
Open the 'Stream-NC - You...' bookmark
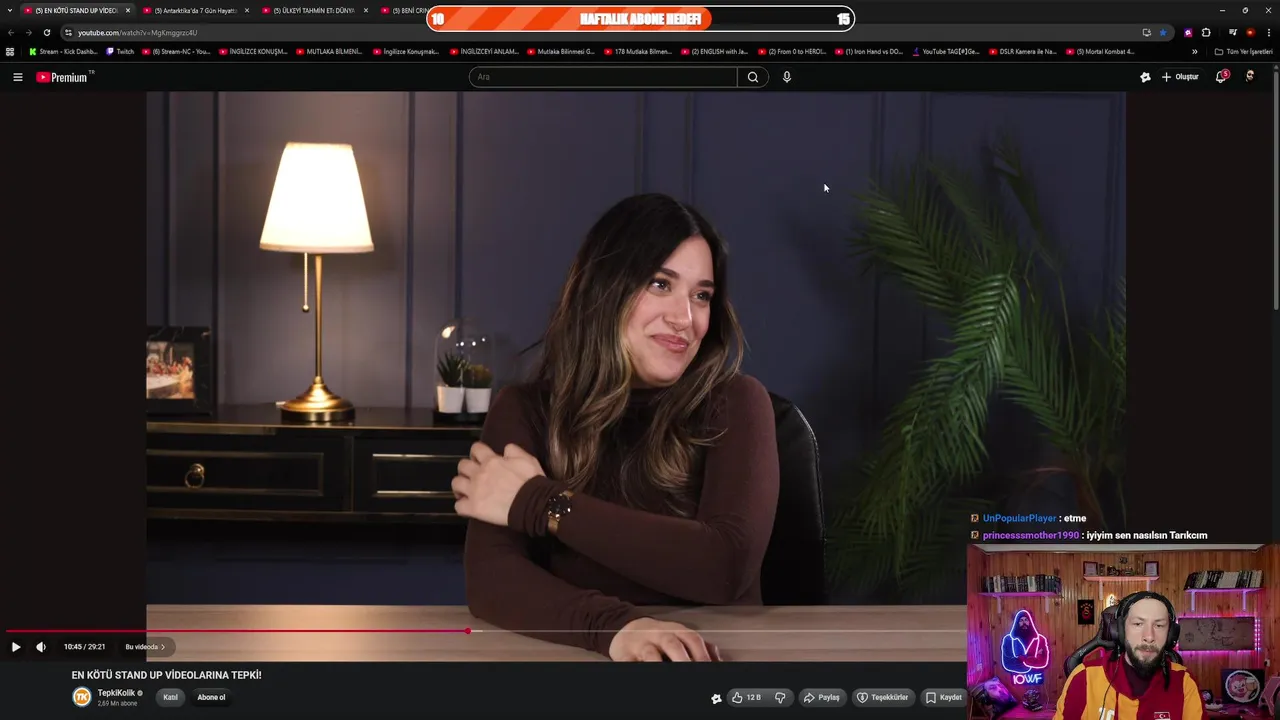point(176,51)
